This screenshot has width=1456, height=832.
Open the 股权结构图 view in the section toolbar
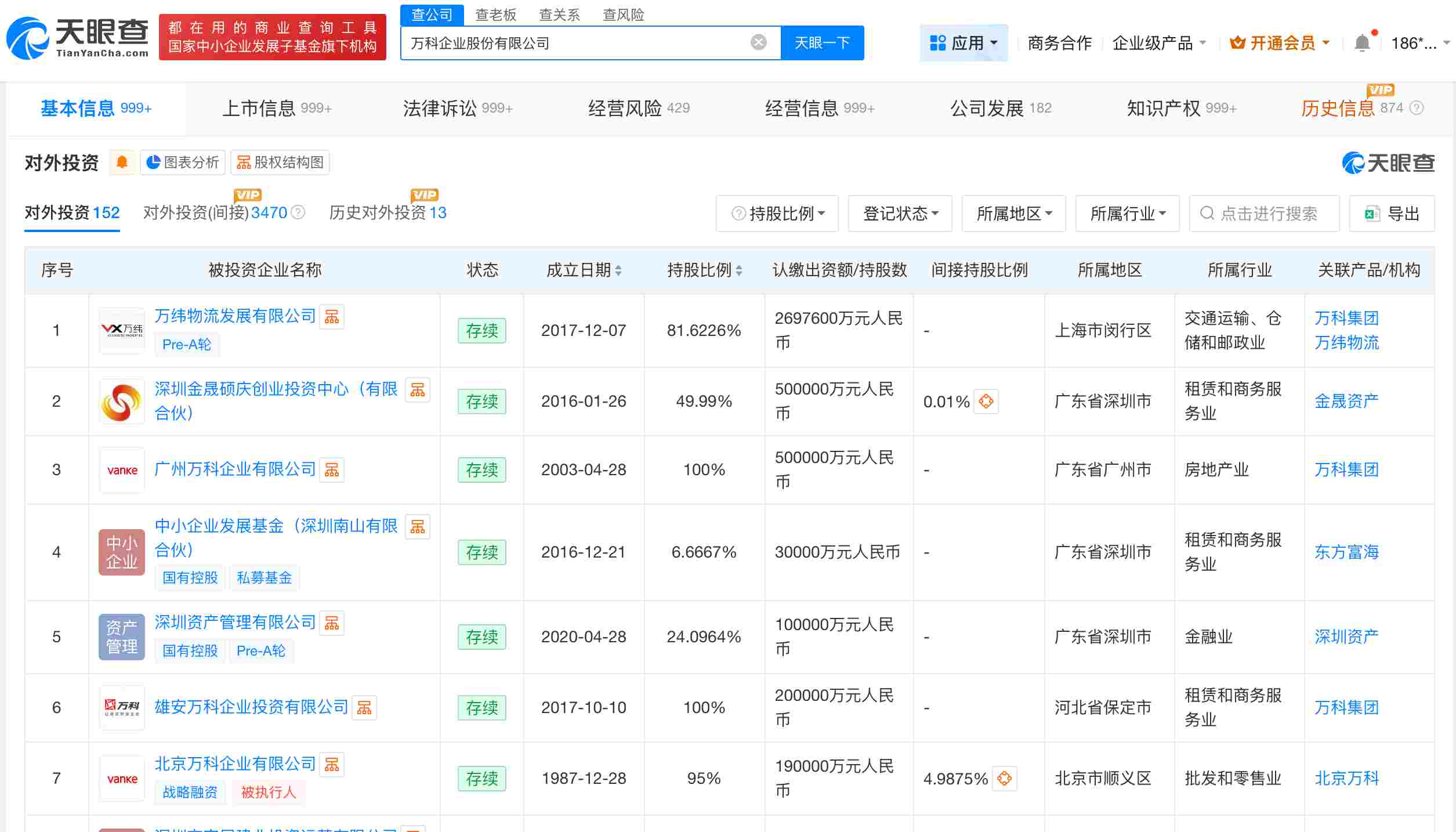coord(280,162)
